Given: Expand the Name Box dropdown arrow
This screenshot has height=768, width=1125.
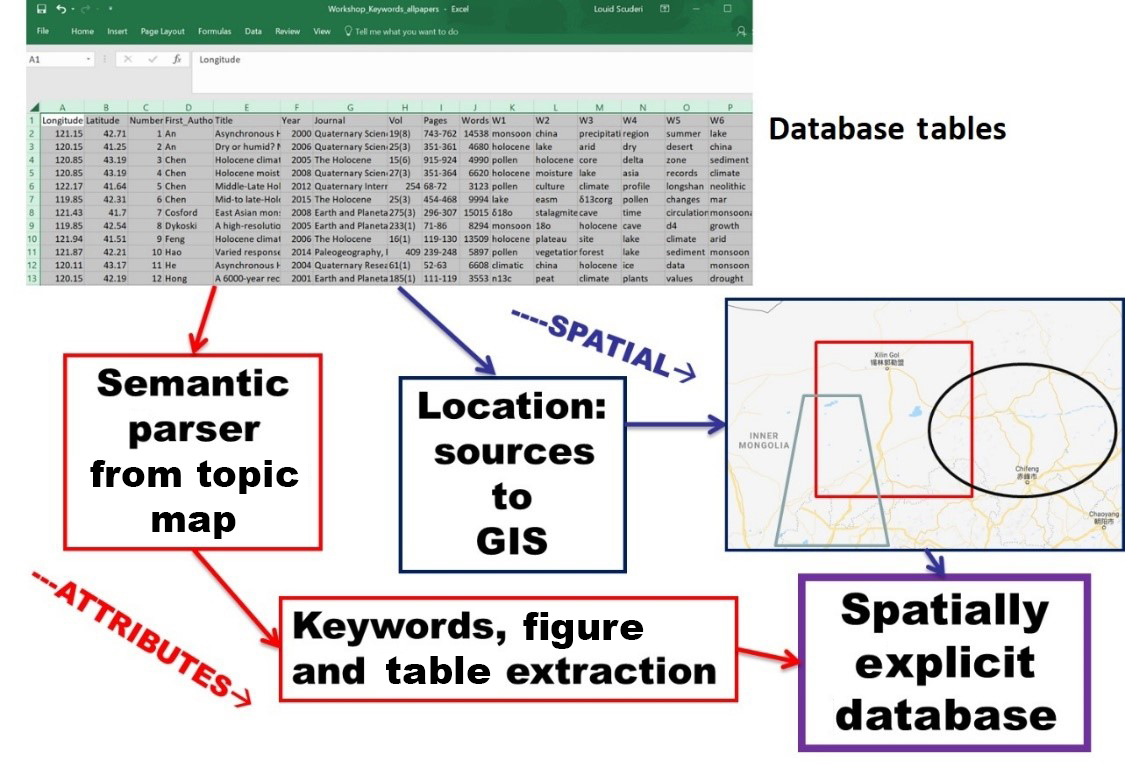Looking at the screenshot, I should point(89,60).
